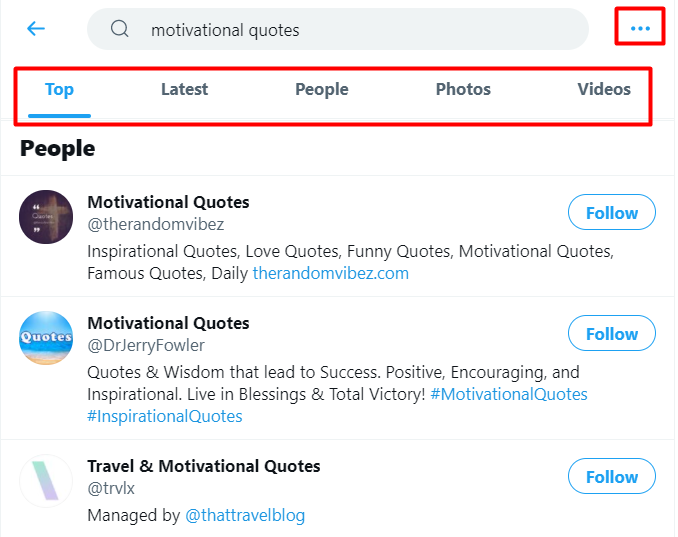Switch to the People tab
The width and height of the screenshot is (678, 537).
321,90
